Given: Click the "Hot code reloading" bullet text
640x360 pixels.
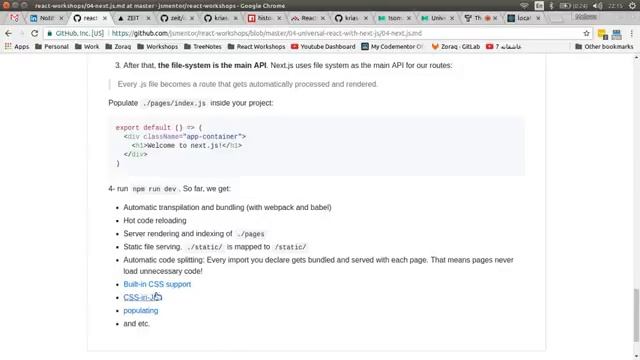Looking at the screenshot, I should 155,220.
